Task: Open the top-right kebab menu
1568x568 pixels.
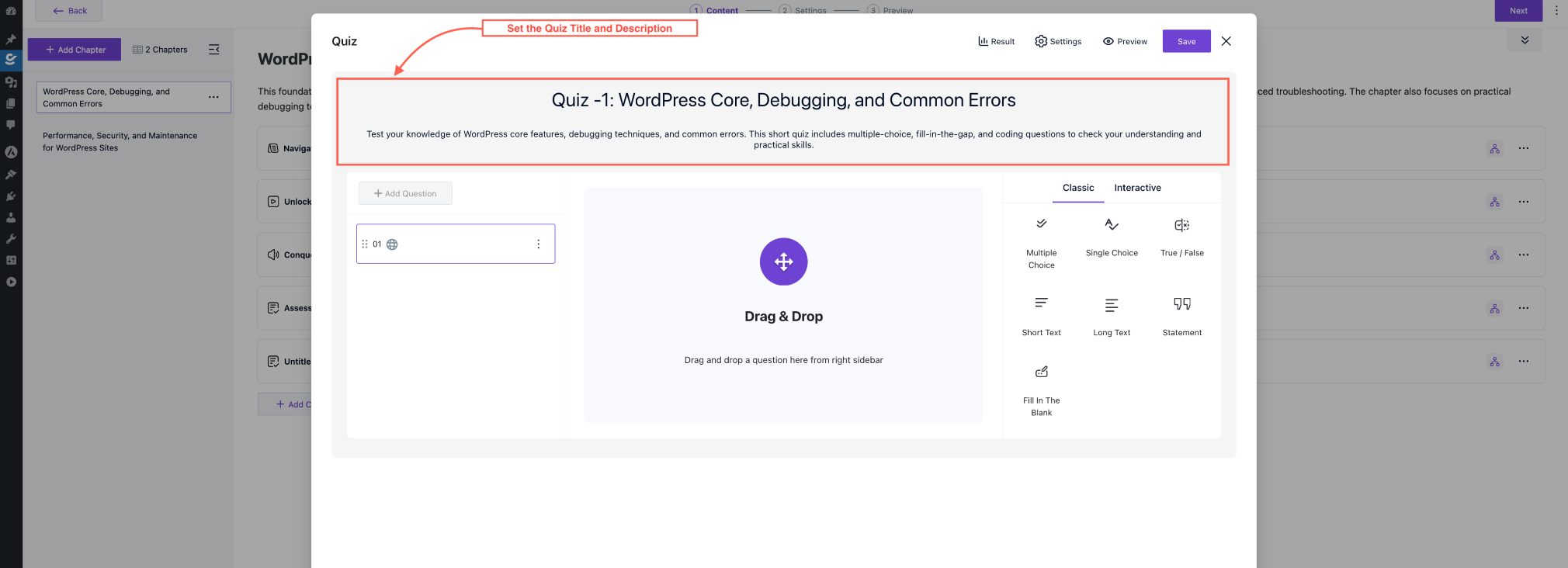Action: click(1556, 11)
